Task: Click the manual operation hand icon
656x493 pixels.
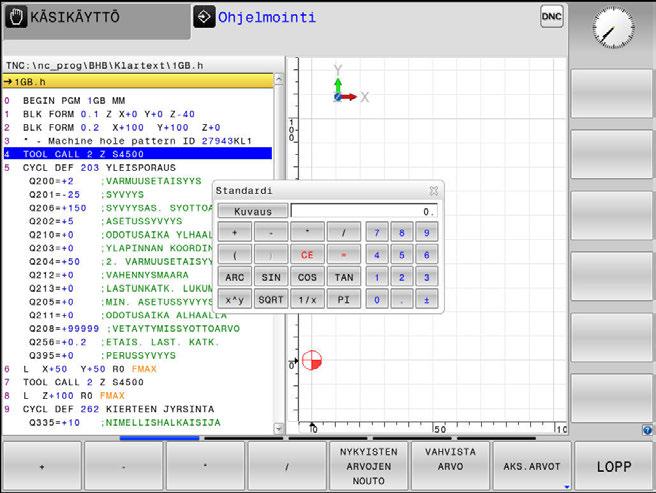Action: [x=16, y=17]
